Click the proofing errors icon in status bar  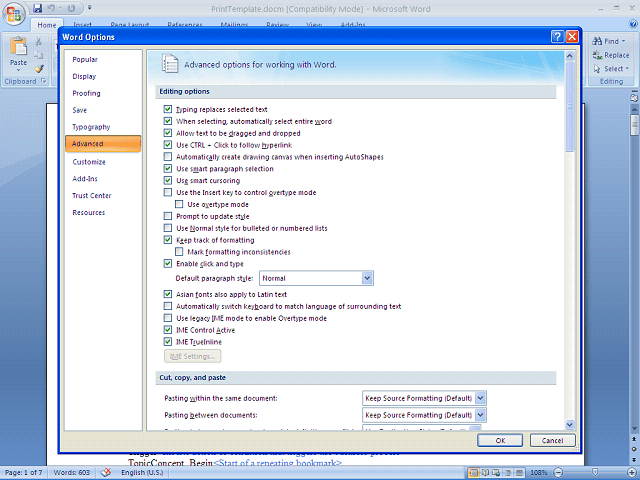pos(106,472)
